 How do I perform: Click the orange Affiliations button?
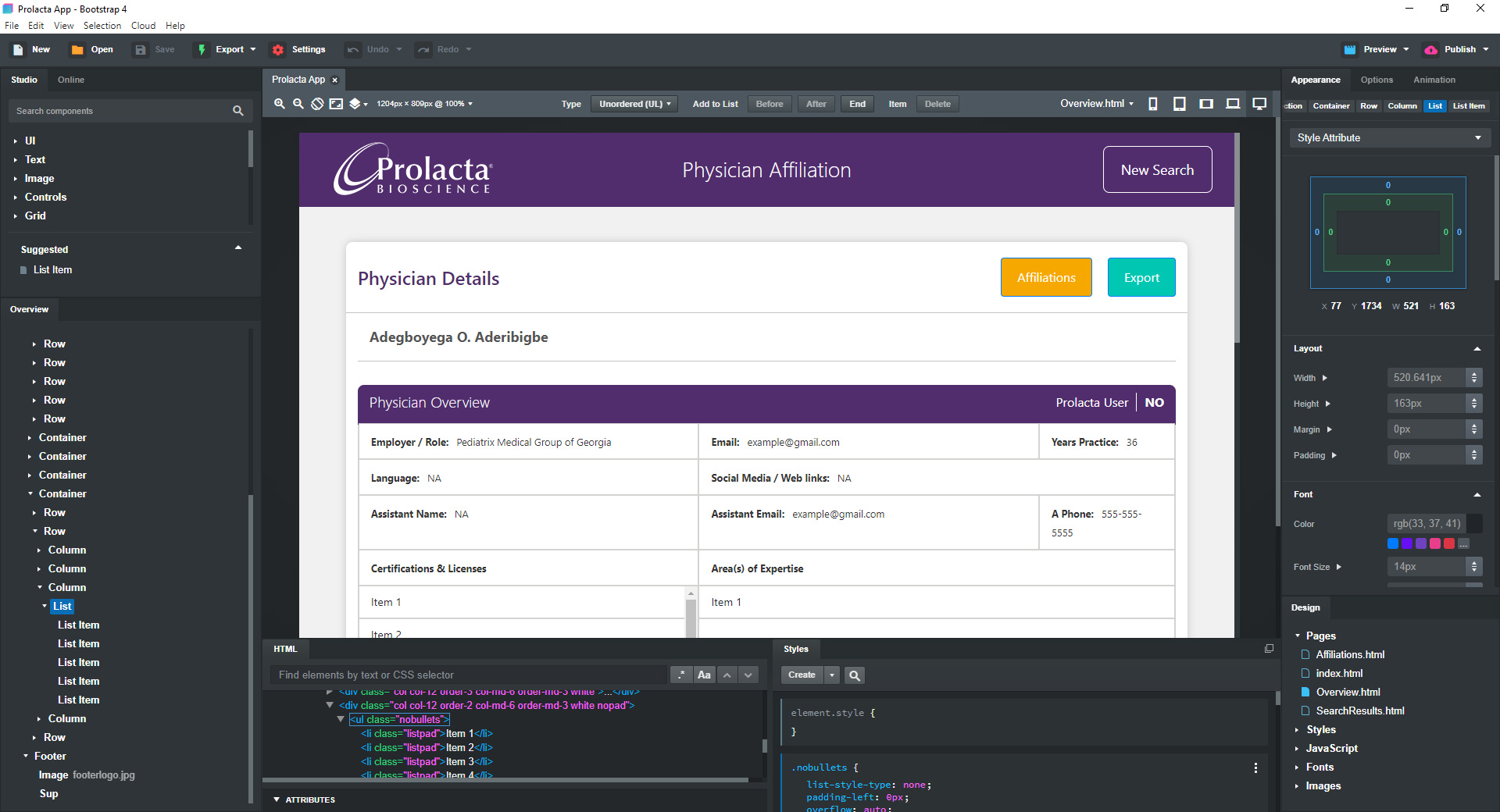pos(1046,277)
